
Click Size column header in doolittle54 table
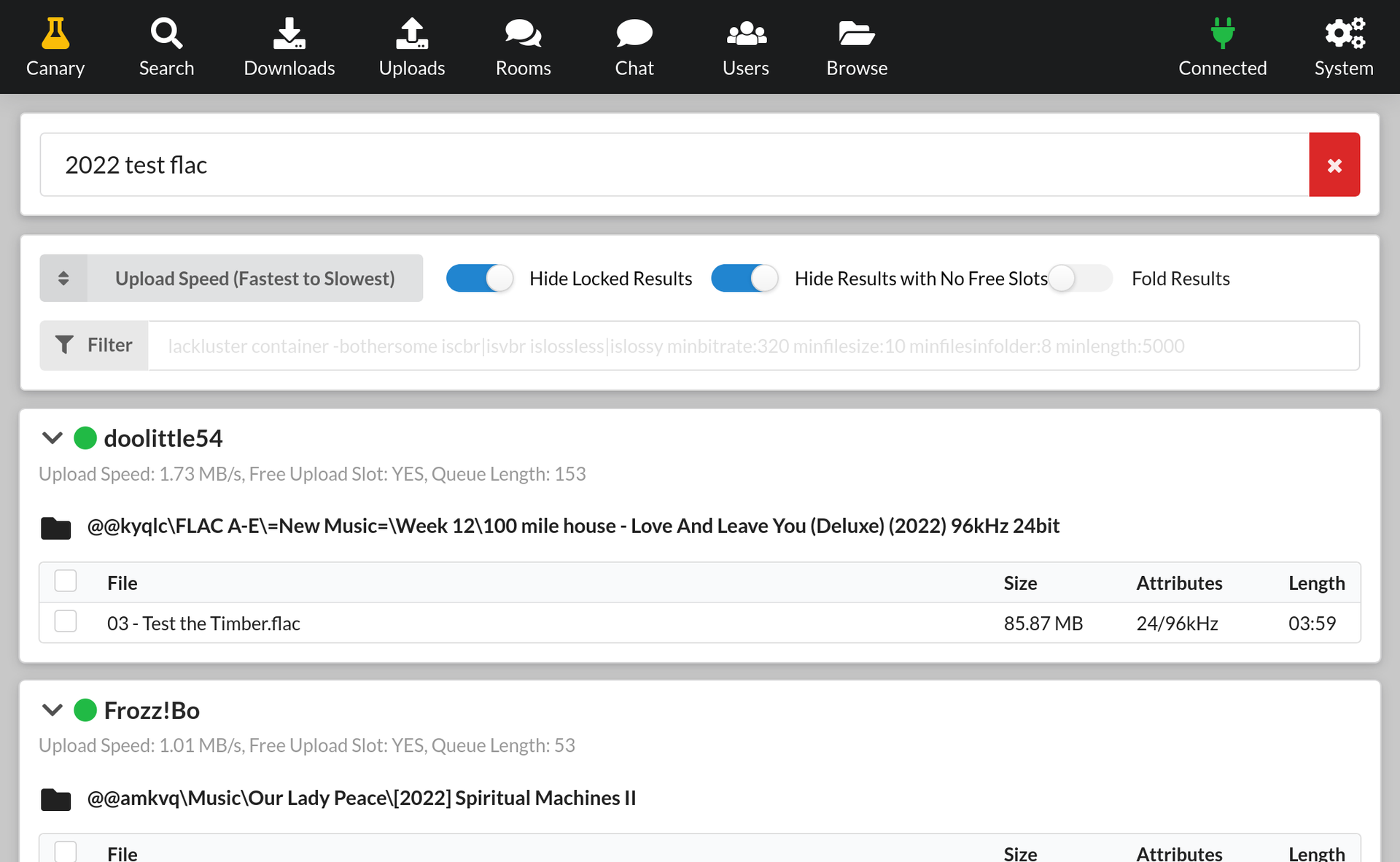[x=1020, y=583]
